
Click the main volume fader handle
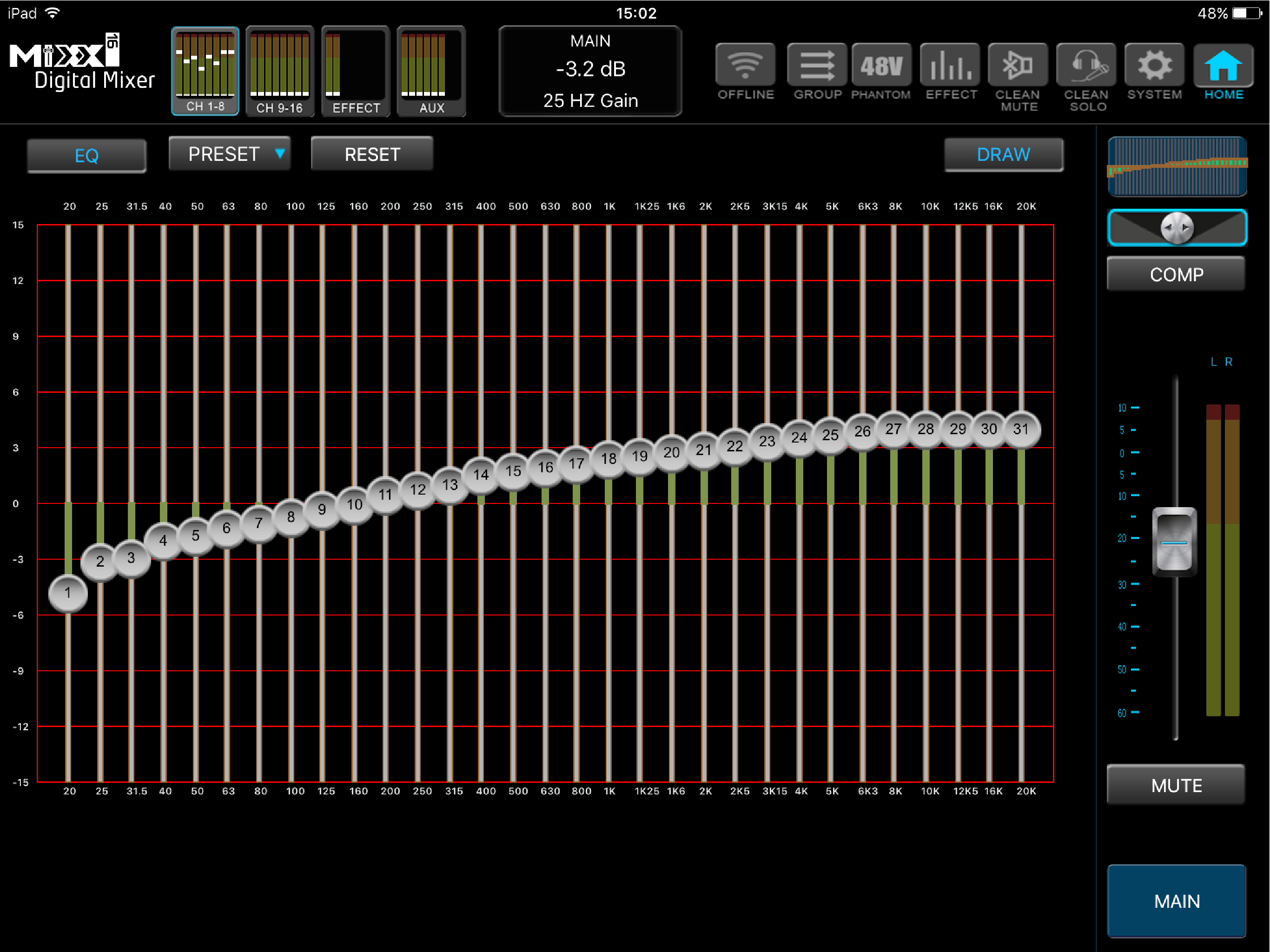(1175, 542)
